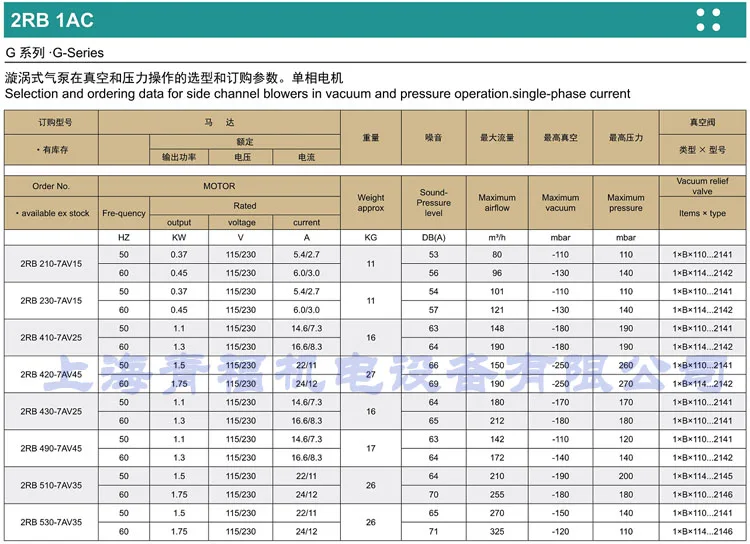
Task: Click the four-dot icon in the header
Action: click(708, 20)
